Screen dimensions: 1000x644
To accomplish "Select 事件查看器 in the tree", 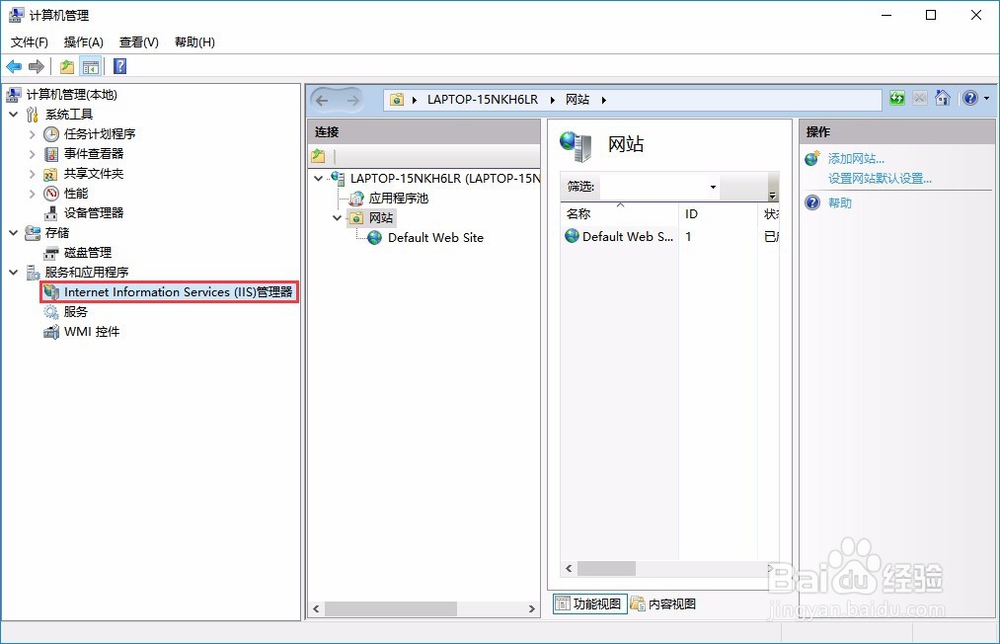I will pyautogui.click(x=94, y=154).
